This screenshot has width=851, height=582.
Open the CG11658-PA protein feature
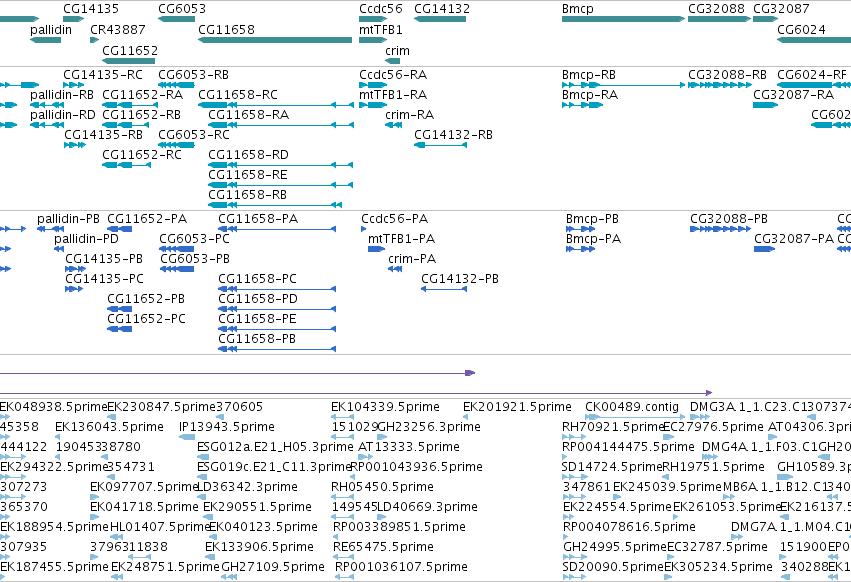(x=277, y=229)
